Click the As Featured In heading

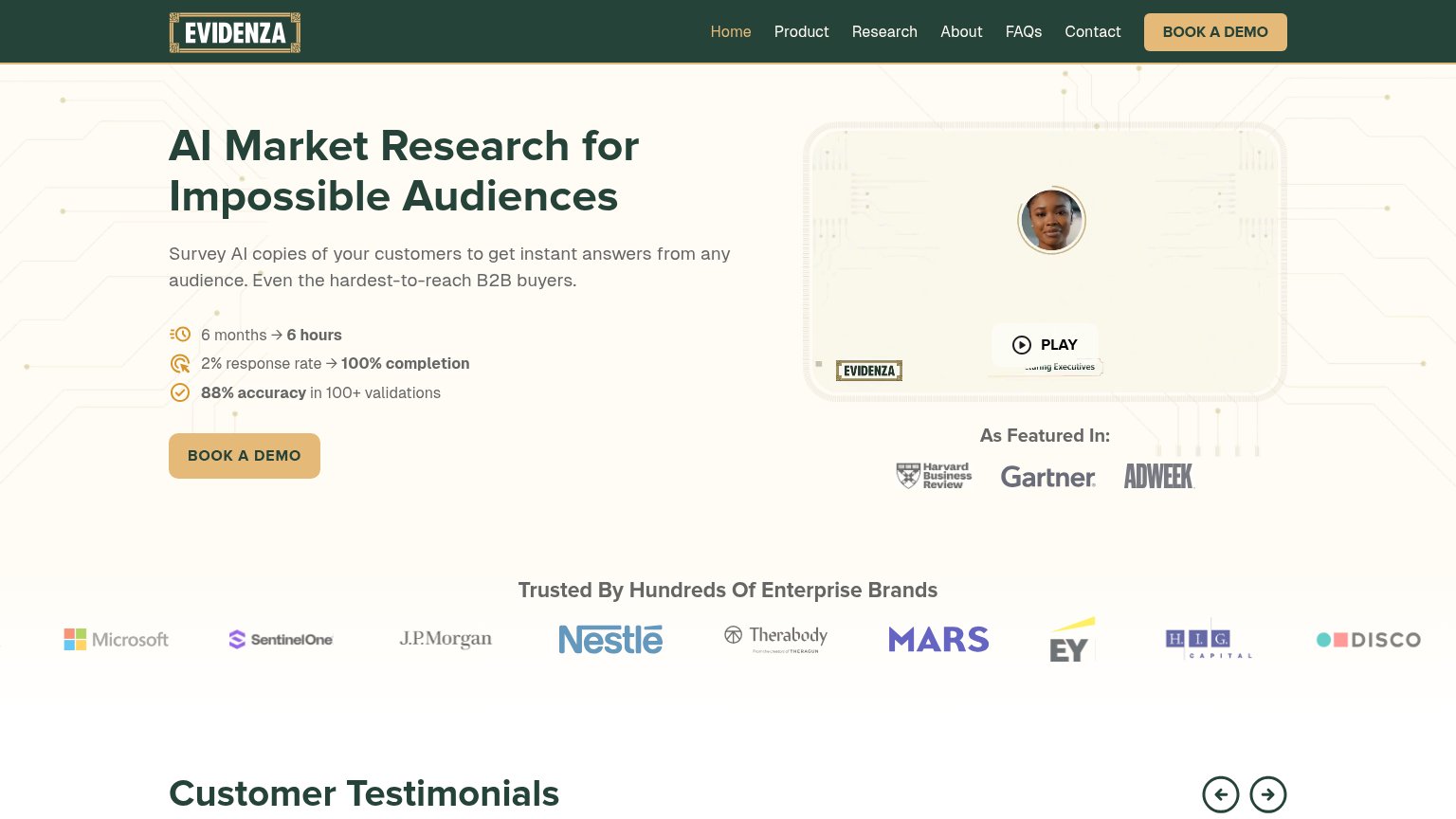coord(1045,436)
